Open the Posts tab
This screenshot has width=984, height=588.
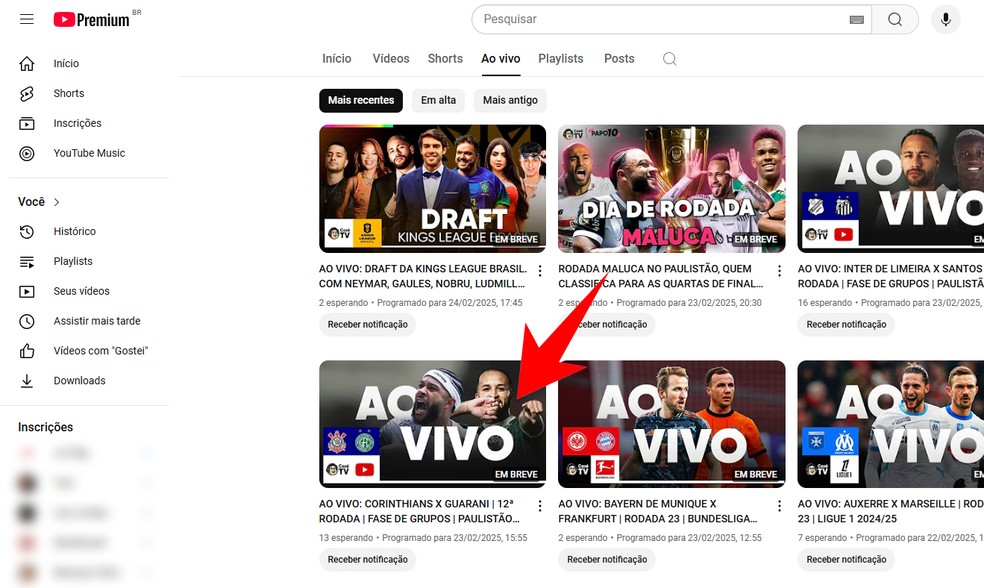(619, 59)
